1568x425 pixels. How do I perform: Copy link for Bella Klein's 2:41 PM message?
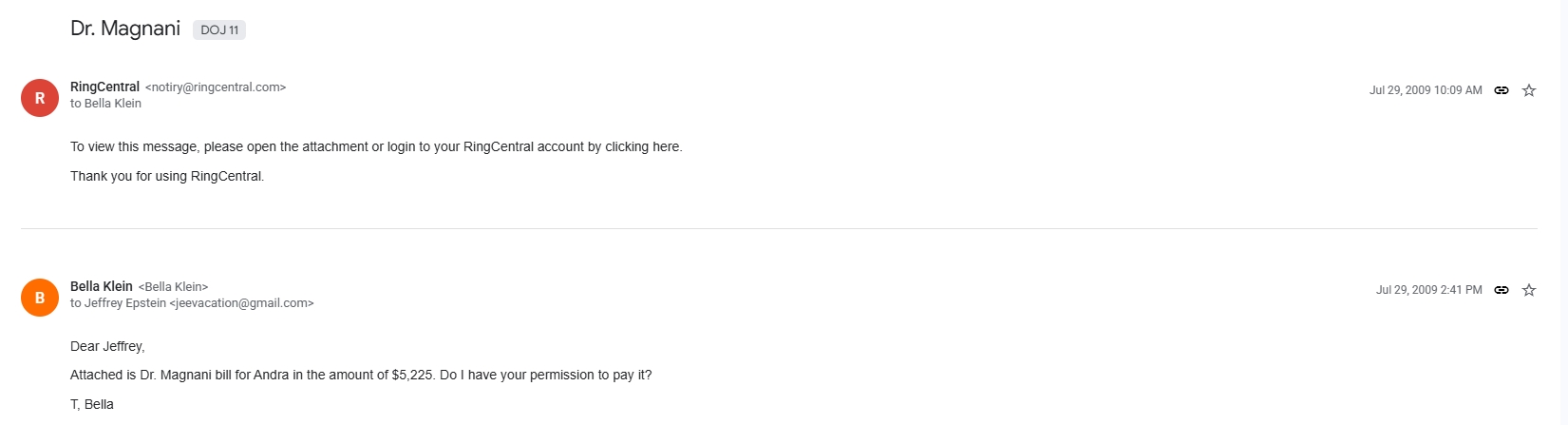[x=1502, y=290]
